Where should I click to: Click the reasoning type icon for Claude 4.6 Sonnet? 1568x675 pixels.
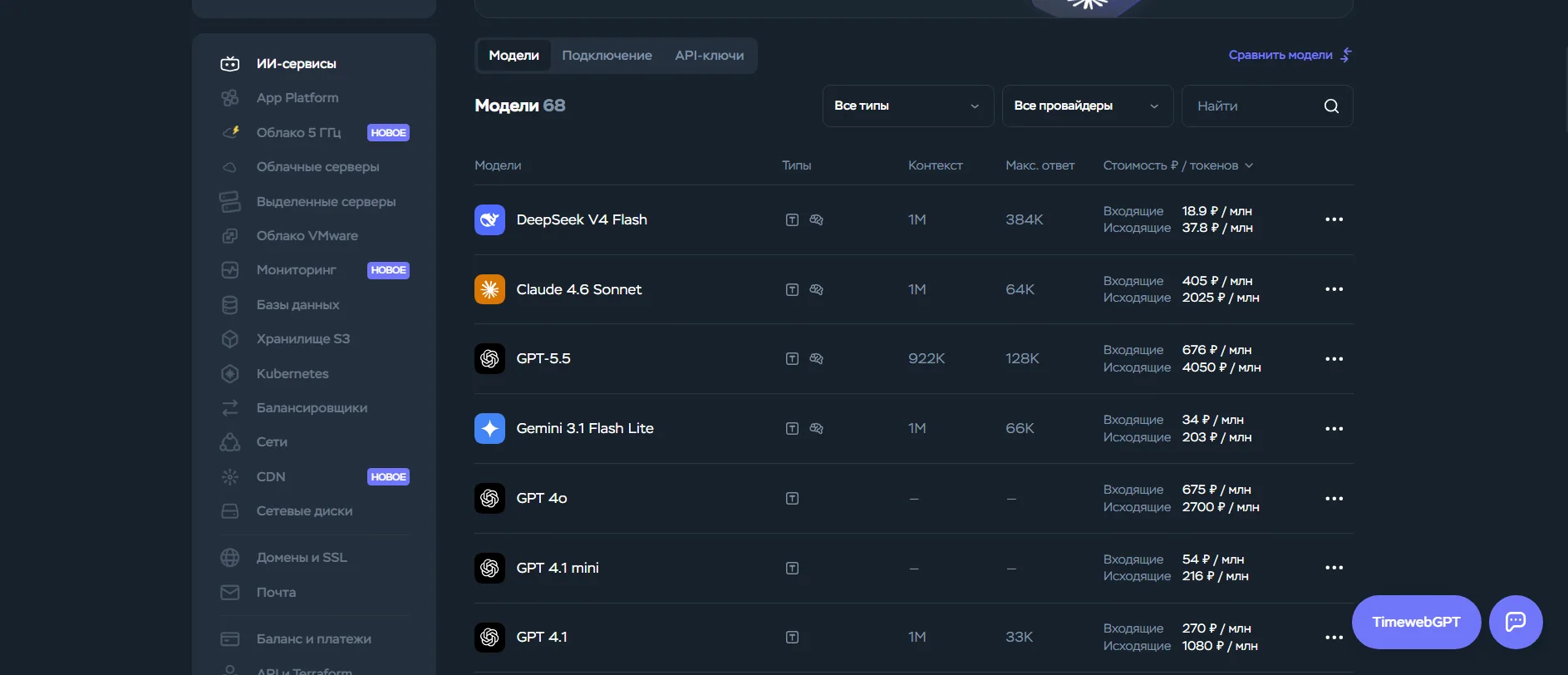point(816,290)
